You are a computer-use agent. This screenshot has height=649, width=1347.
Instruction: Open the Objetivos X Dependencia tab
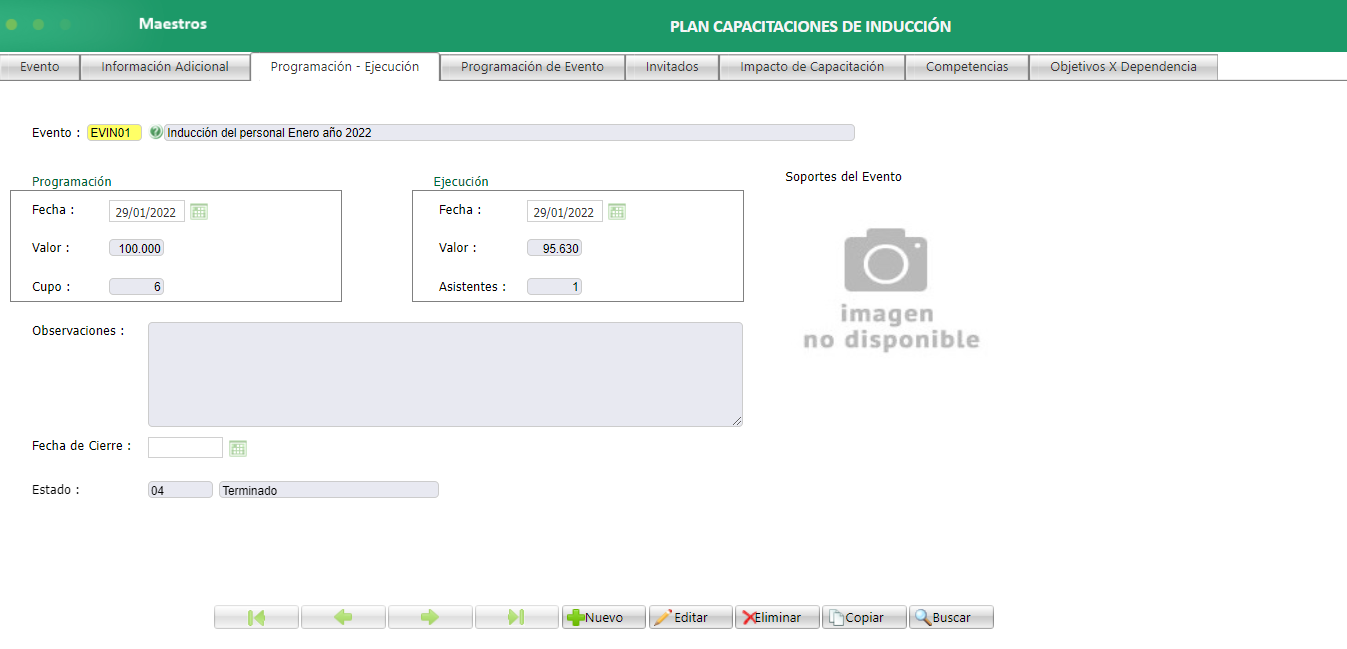pyautogui.click(x=1122, y=66)
